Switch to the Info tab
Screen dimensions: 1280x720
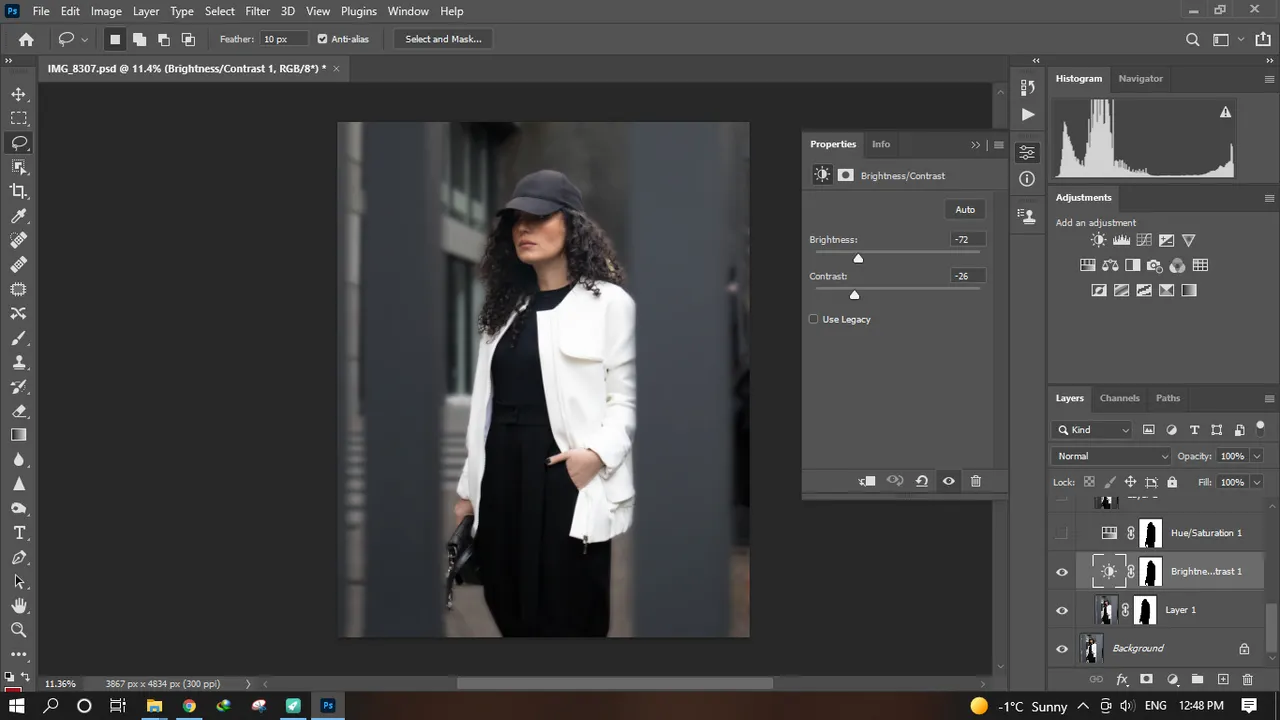click(x=881, y=144)
